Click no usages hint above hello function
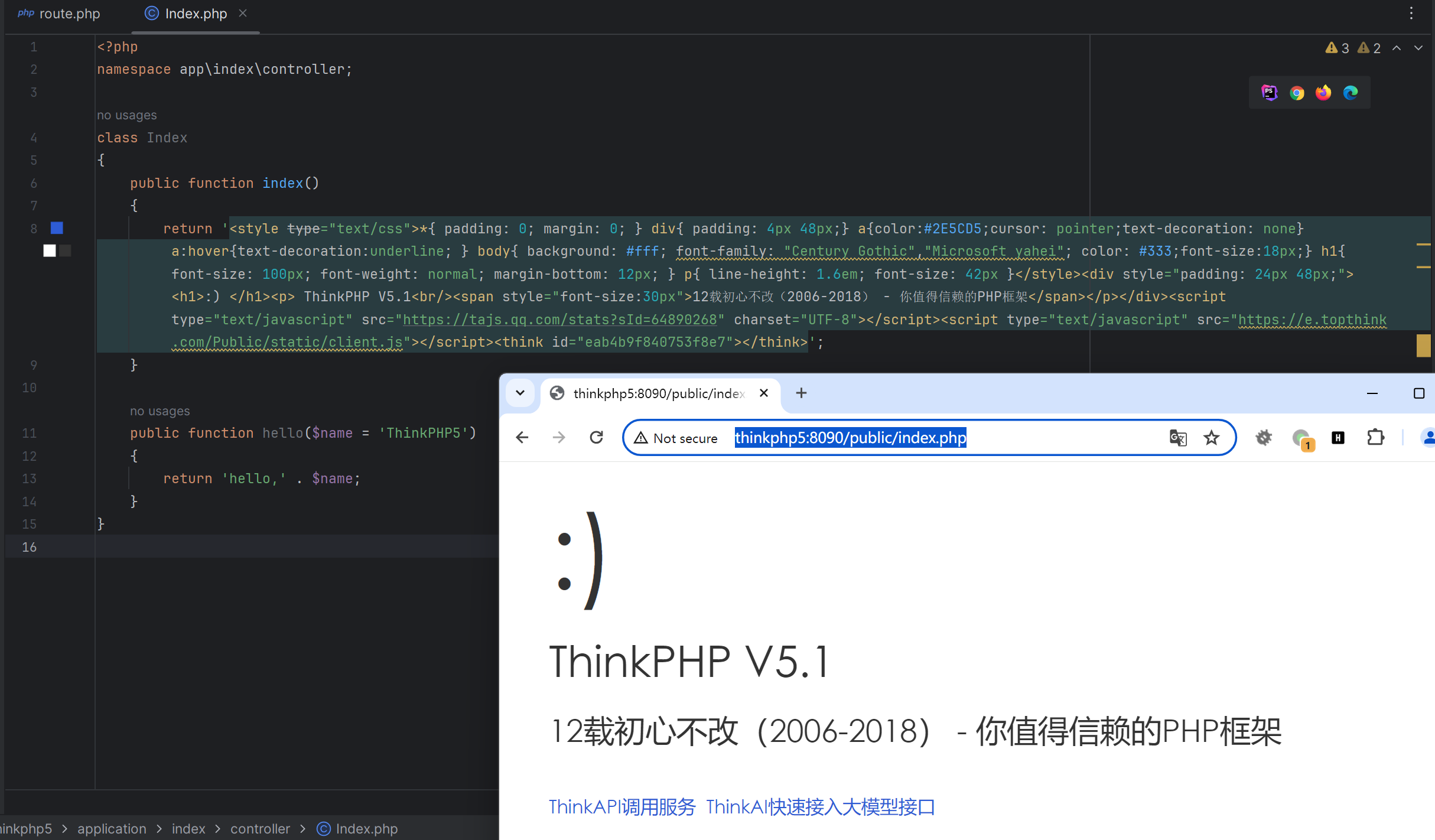1435x840 pixels. coord(160,411)
